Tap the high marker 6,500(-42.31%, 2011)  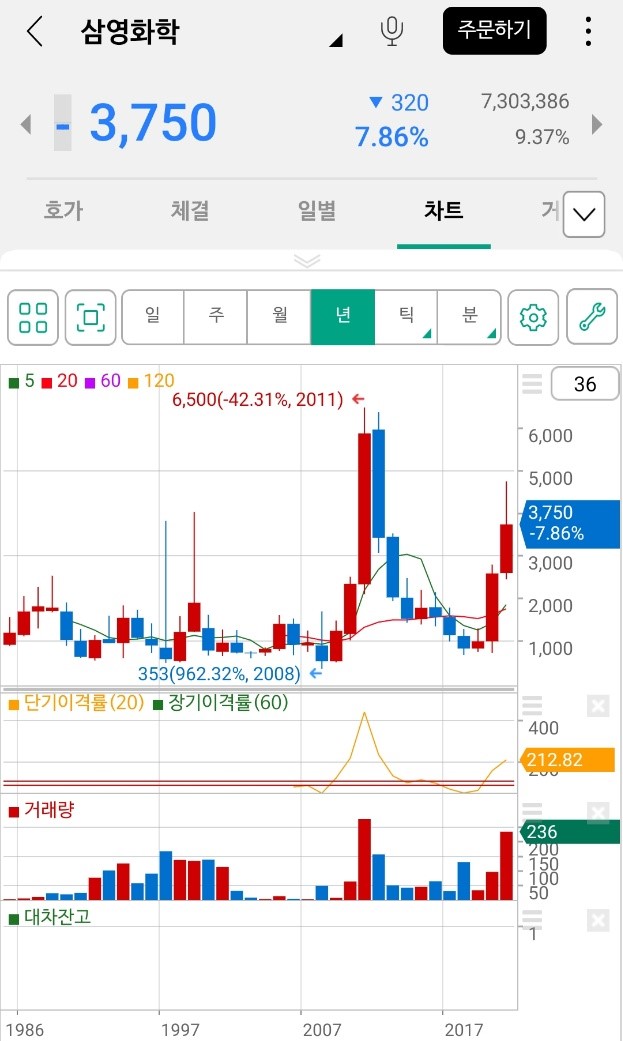pos(258,400)
